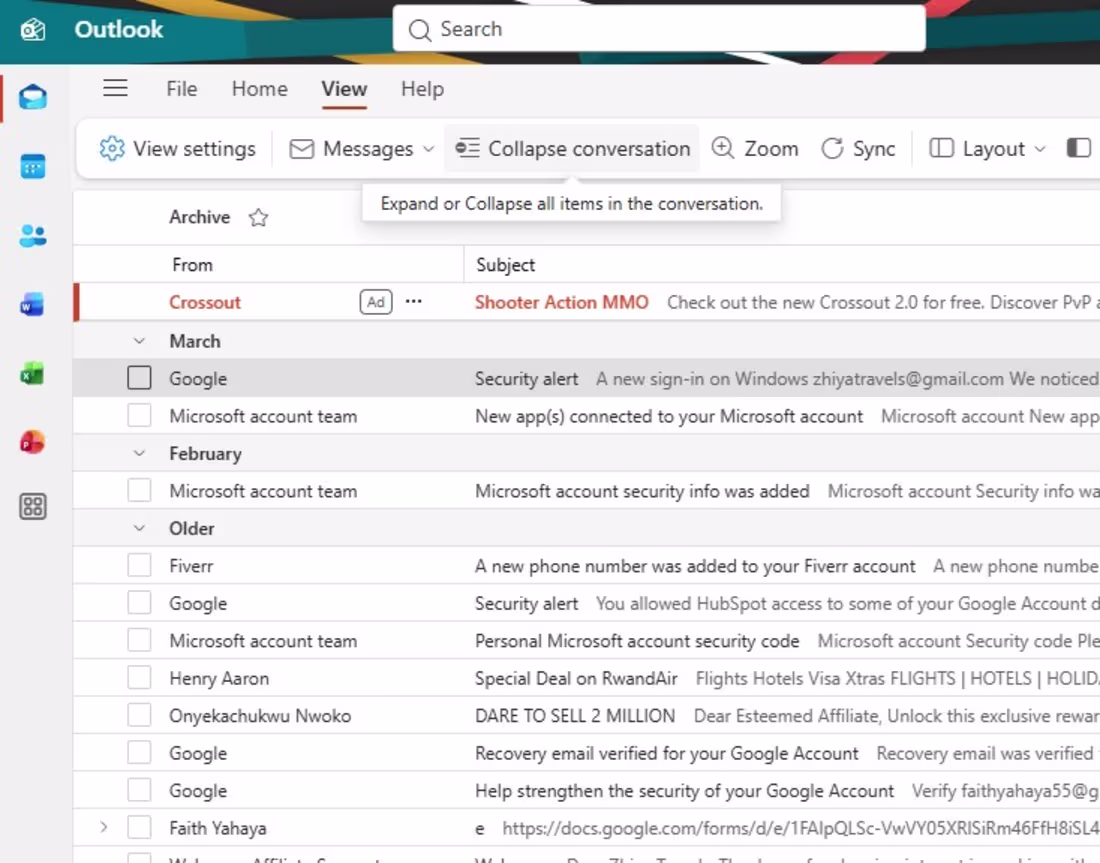Switch to the Home tab
Screen dimensions: 1100x863
(260, 89)
